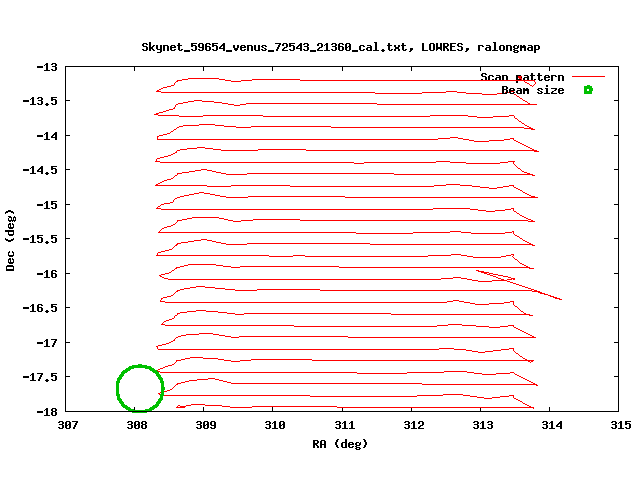Click the y-axis tick label -14
Screen dimensions: 640x480
click(x=47, y=136)
